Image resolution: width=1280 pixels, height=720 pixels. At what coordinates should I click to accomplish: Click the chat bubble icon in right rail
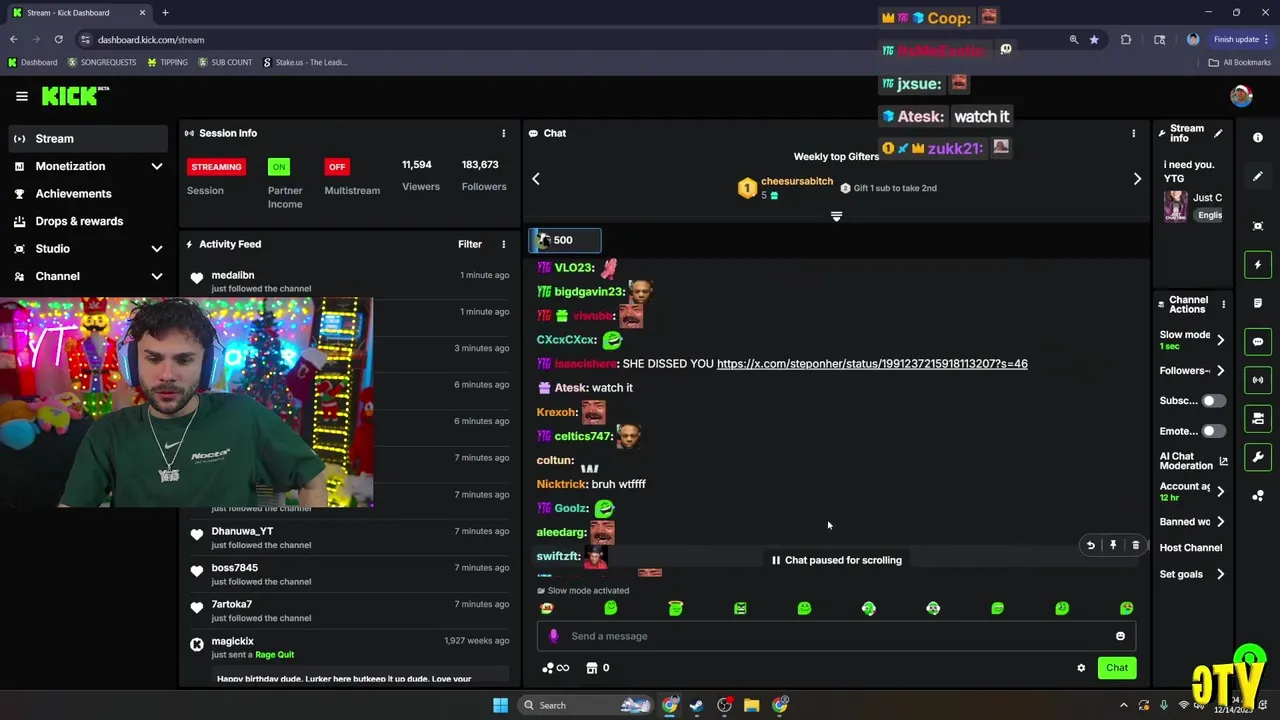(1258, 342)
